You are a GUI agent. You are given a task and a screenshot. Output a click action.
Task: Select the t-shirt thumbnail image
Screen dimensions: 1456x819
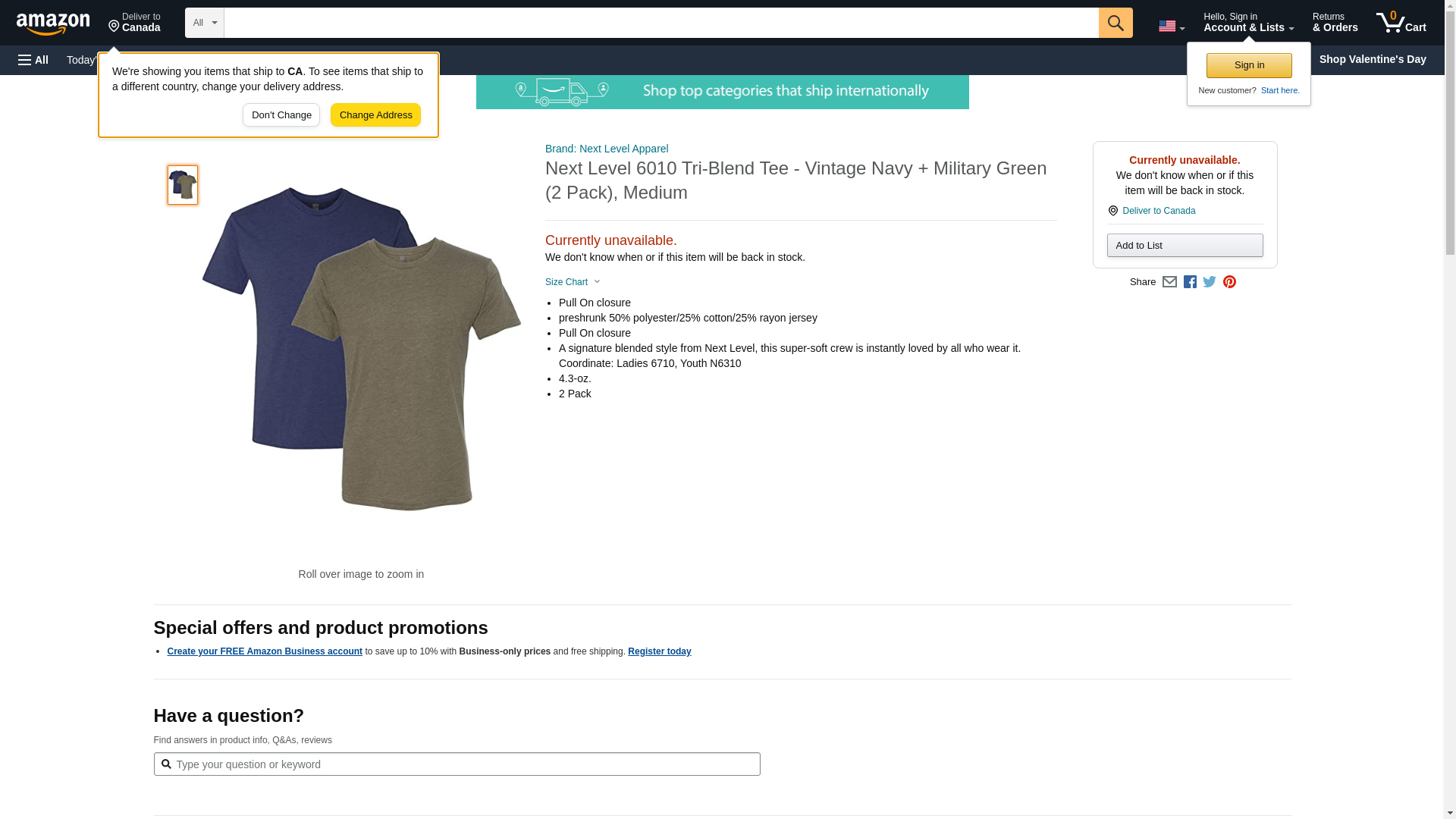(183, 185)
